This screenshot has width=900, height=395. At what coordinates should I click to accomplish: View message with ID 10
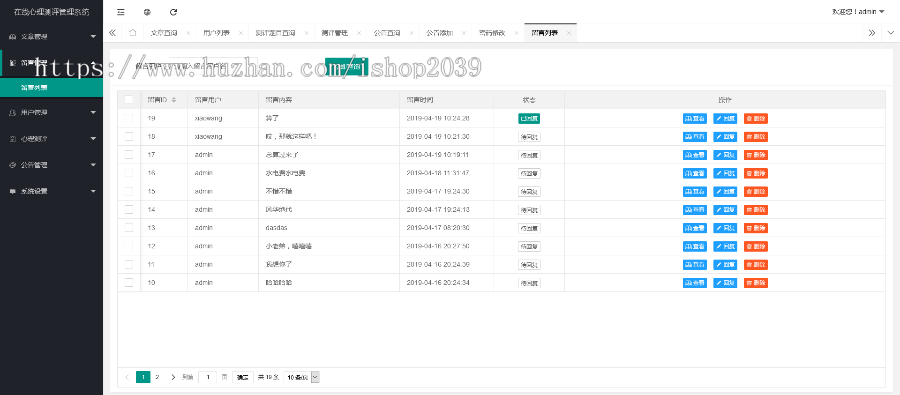[695, 283]
